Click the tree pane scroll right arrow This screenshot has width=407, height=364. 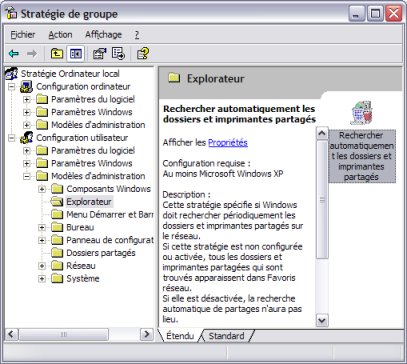[x=146, y=334]
